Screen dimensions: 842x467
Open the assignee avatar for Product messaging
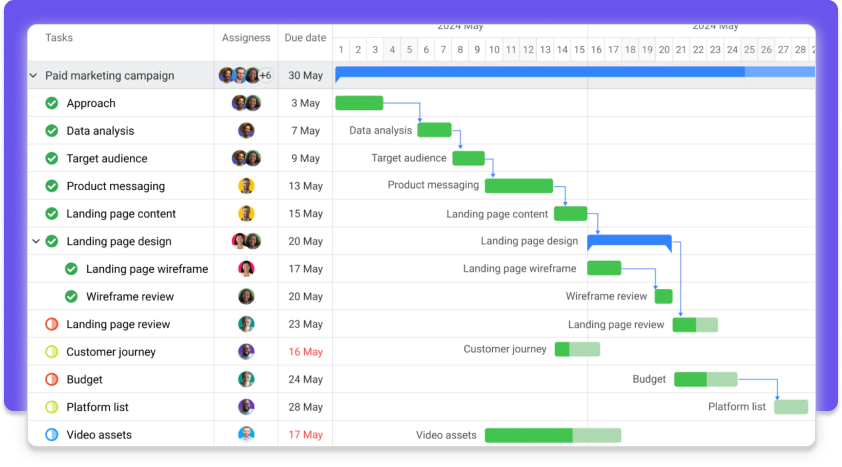[x=246, y=186]
